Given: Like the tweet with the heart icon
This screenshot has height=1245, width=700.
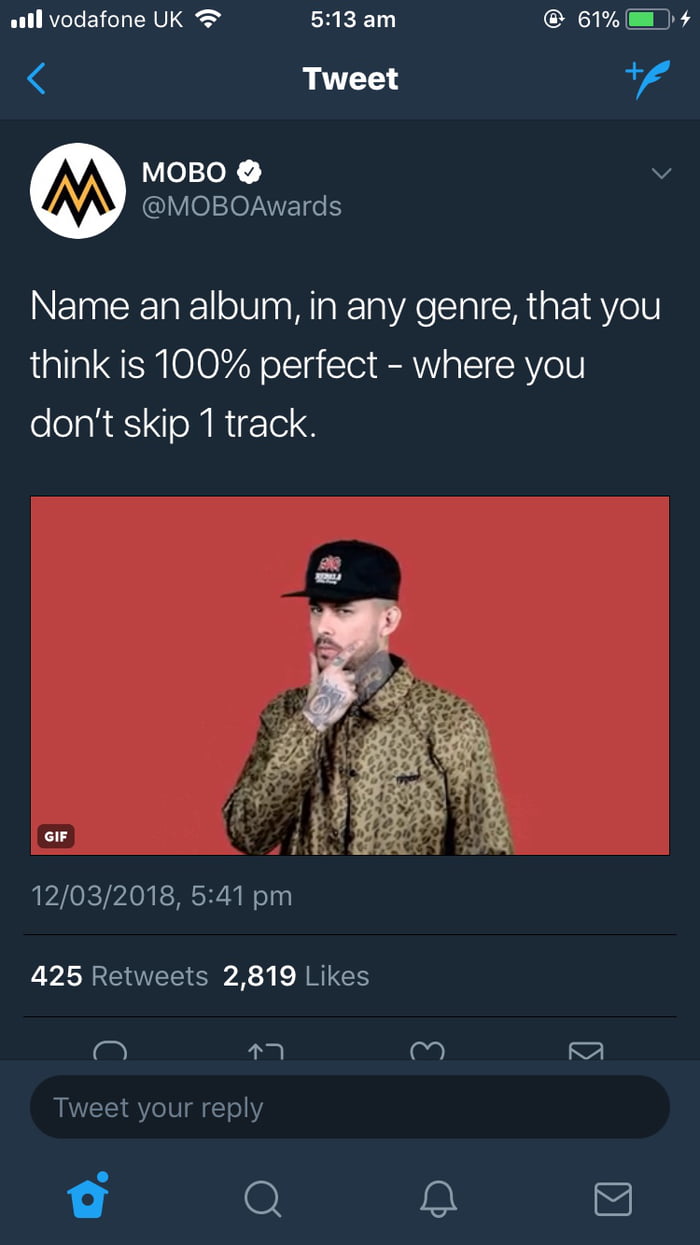Looking at the screenshot, I should tap(428, 1050).
